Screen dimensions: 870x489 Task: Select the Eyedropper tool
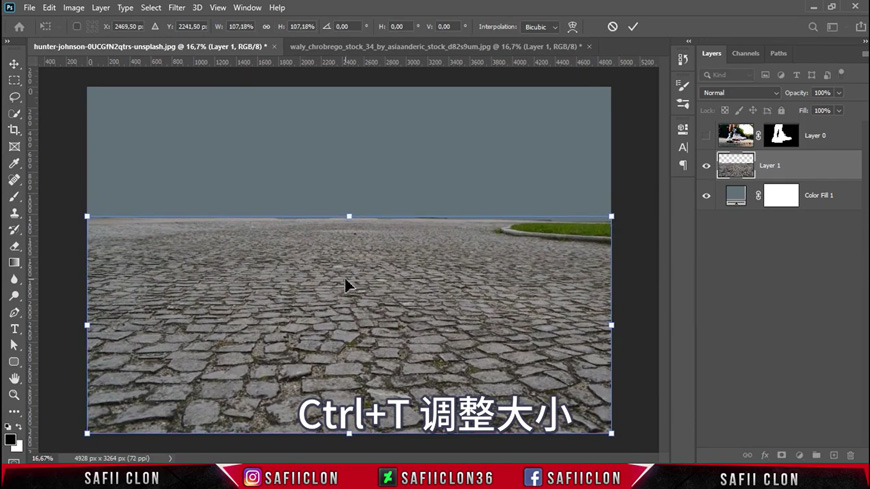(x=14, y=163)
